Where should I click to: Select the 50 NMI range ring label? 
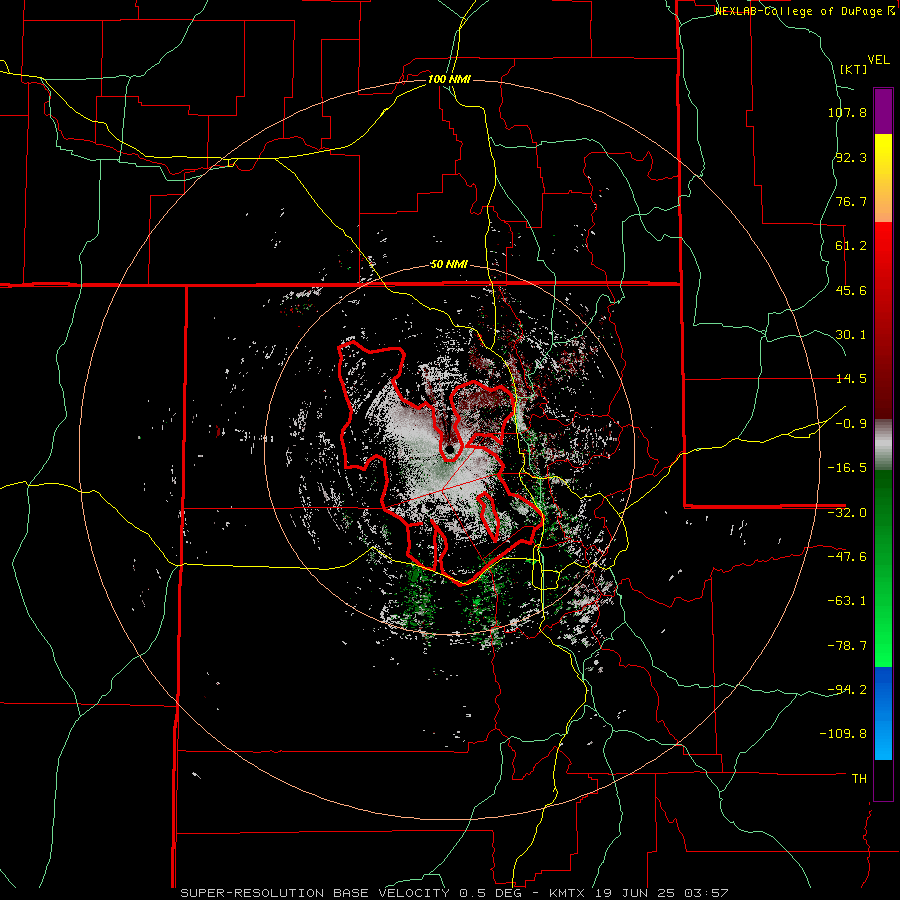449,265
